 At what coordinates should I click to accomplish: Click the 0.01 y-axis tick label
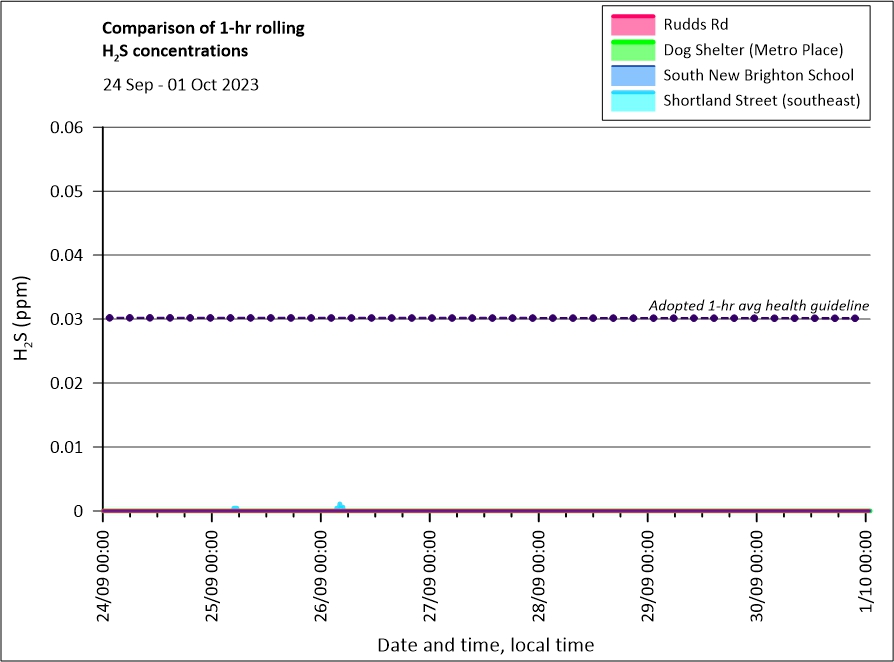coord(70,447)
